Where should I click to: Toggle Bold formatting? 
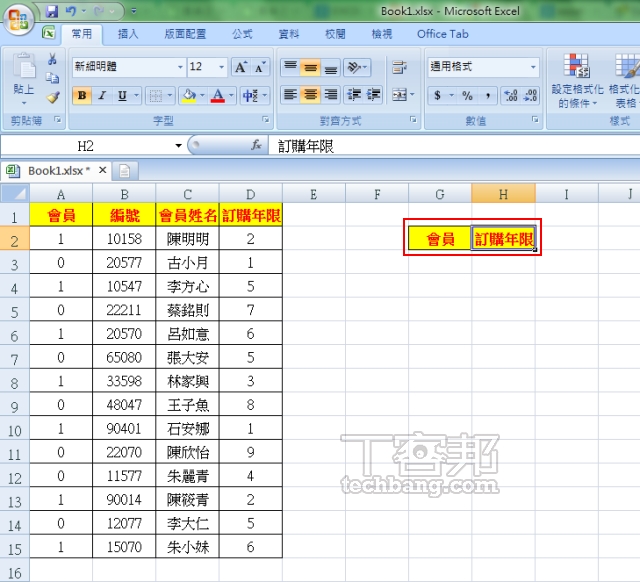[x=82, y=96]
